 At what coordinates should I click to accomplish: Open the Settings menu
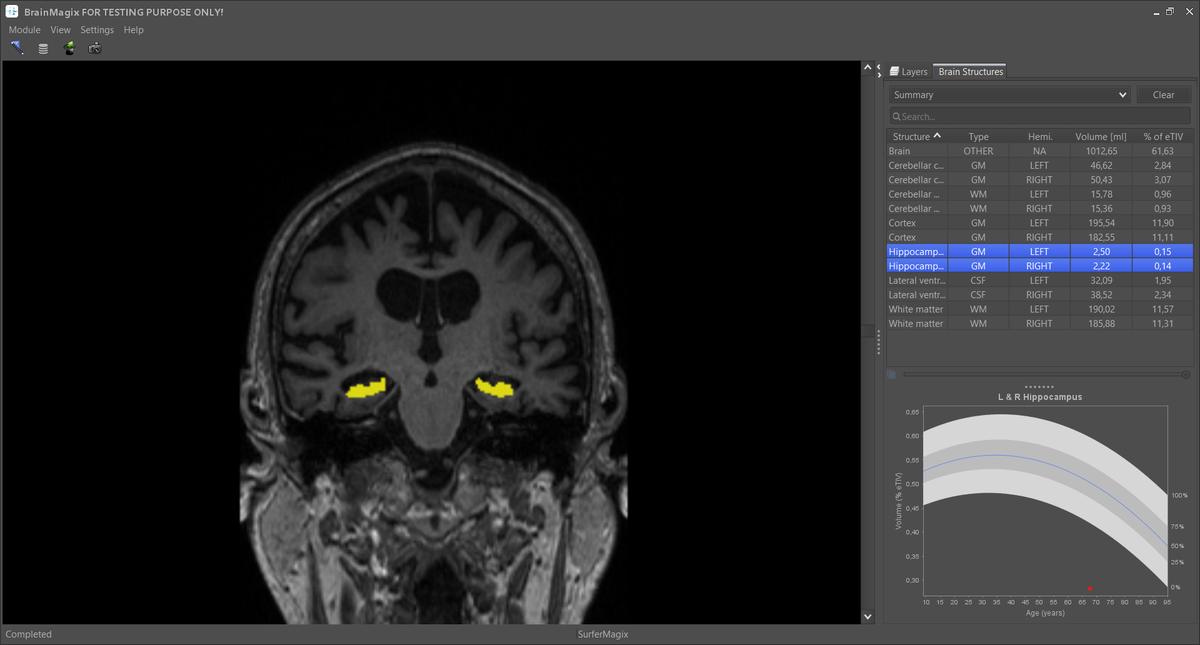(98, 30)
